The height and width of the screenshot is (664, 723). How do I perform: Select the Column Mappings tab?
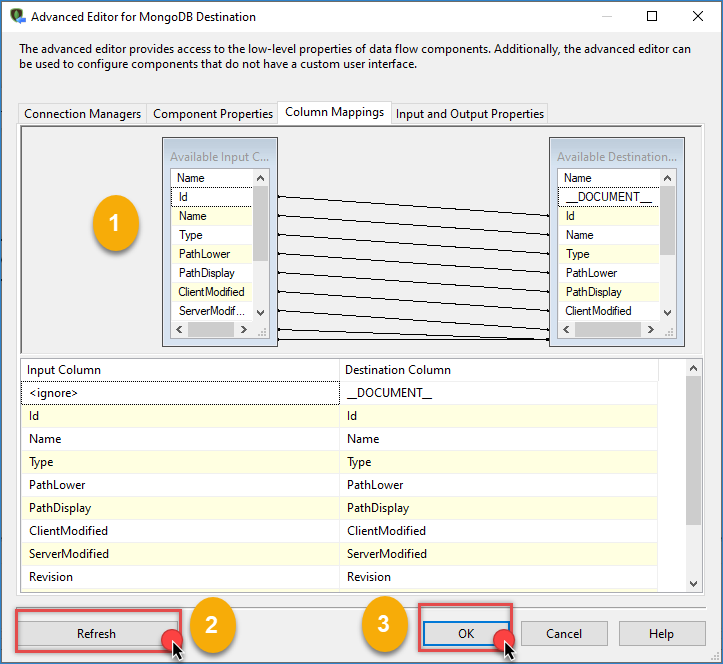coord(334,112)
